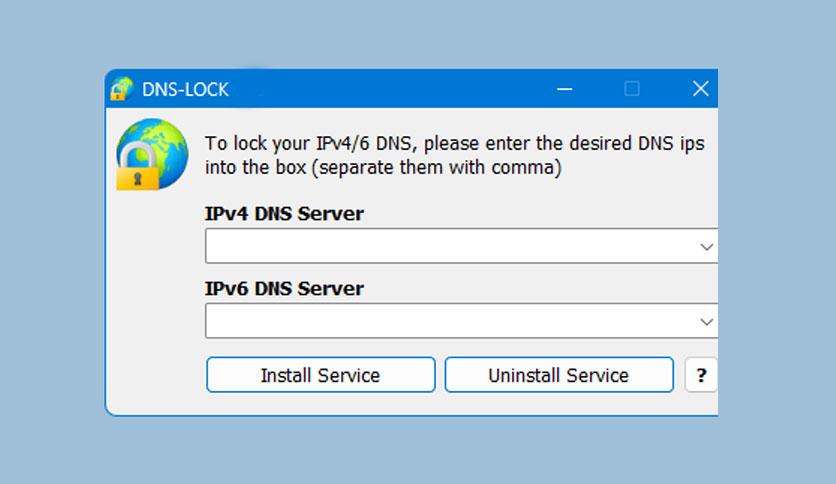Image resolution: width=836 pixels, height=484 pixels.
Task: Expand the IPv4 DNS Server dropdown arrow
Action: [706, 247]
